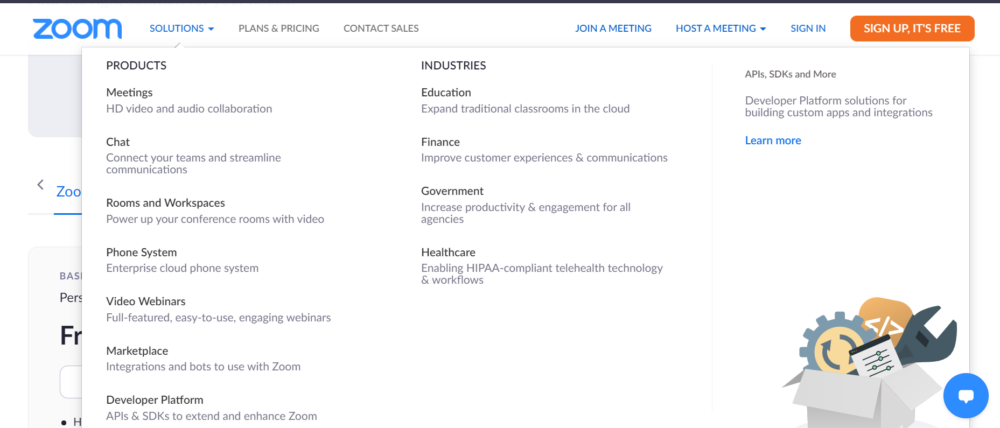
Task: Click the PRODUCTS column heading
Action: click(136, 65)
